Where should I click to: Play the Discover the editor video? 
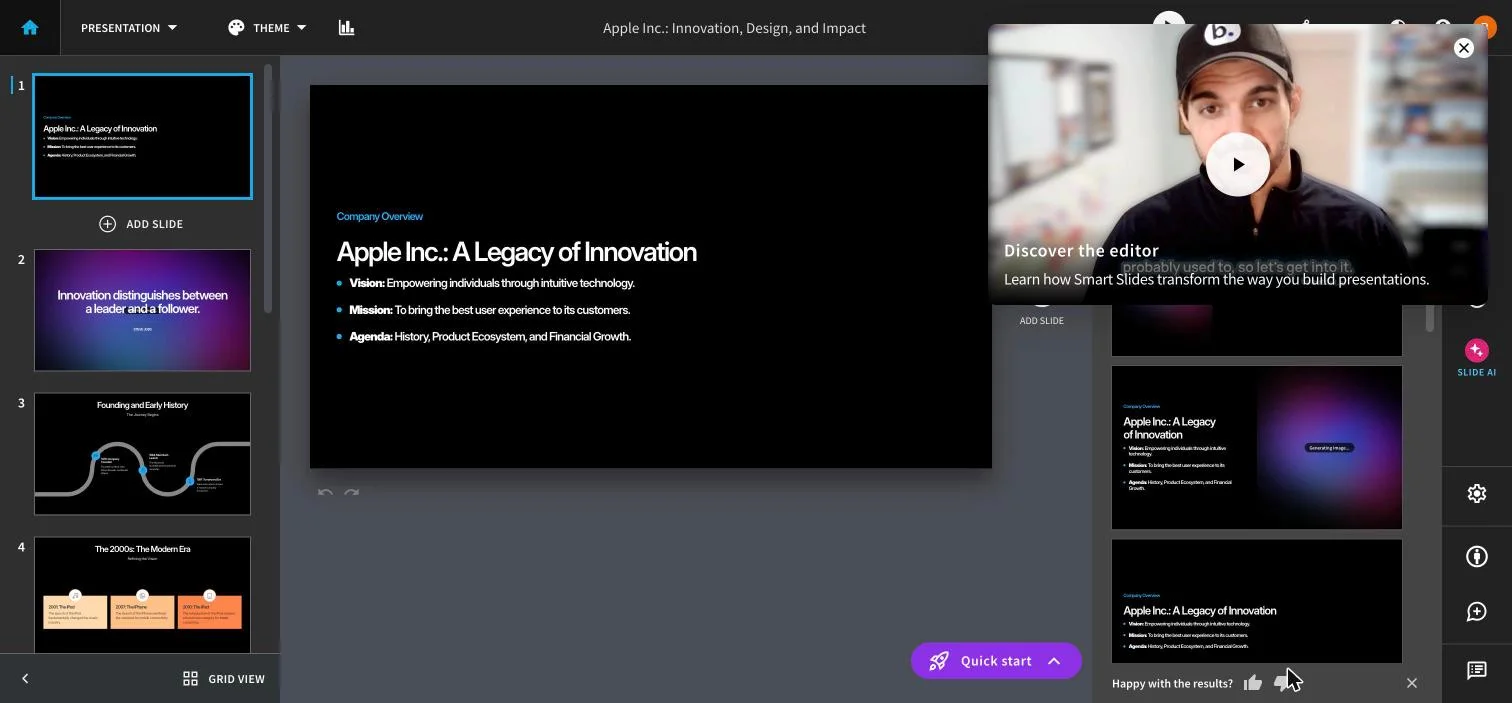[1238, 165]
